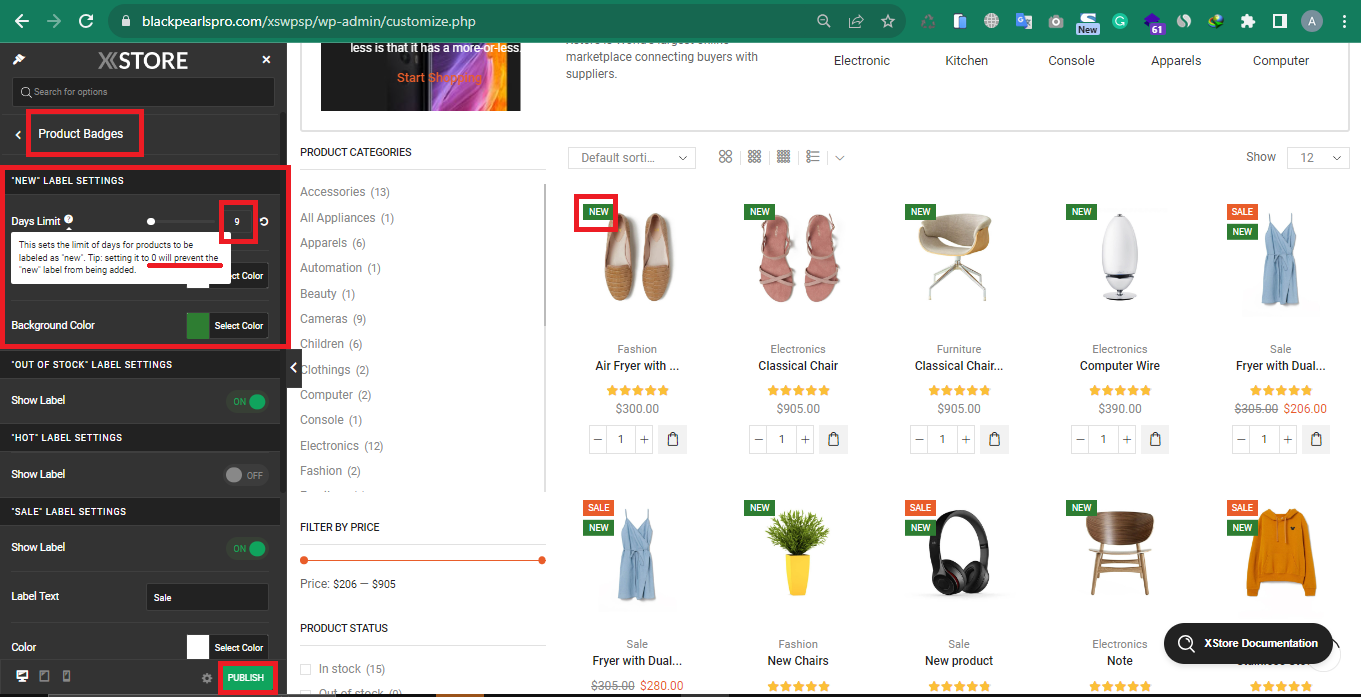Open browser share icon in address bar
The width and height of the screenshot is (1361, 697).
pyautogui.click(x=856, y=20)
